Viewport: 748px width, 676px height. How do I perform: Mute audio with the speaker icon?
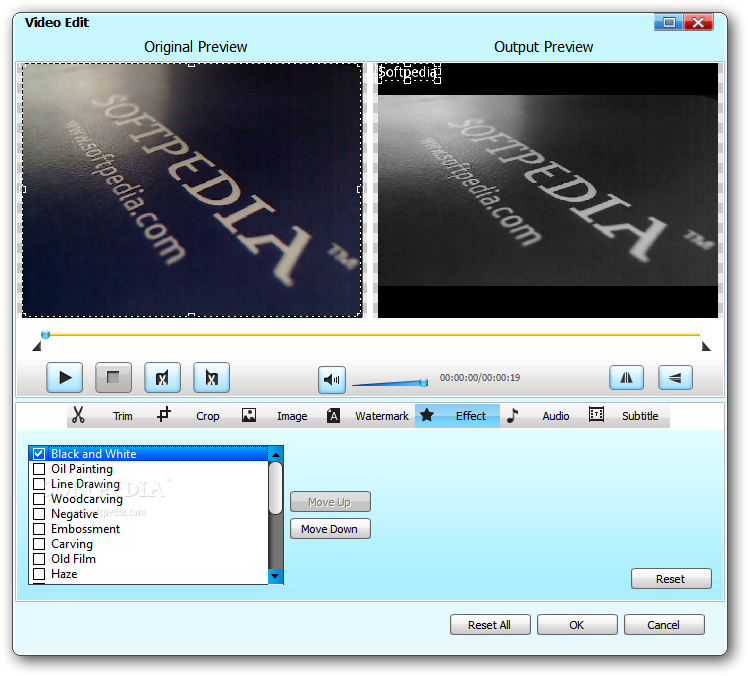[x=332, y=380]
